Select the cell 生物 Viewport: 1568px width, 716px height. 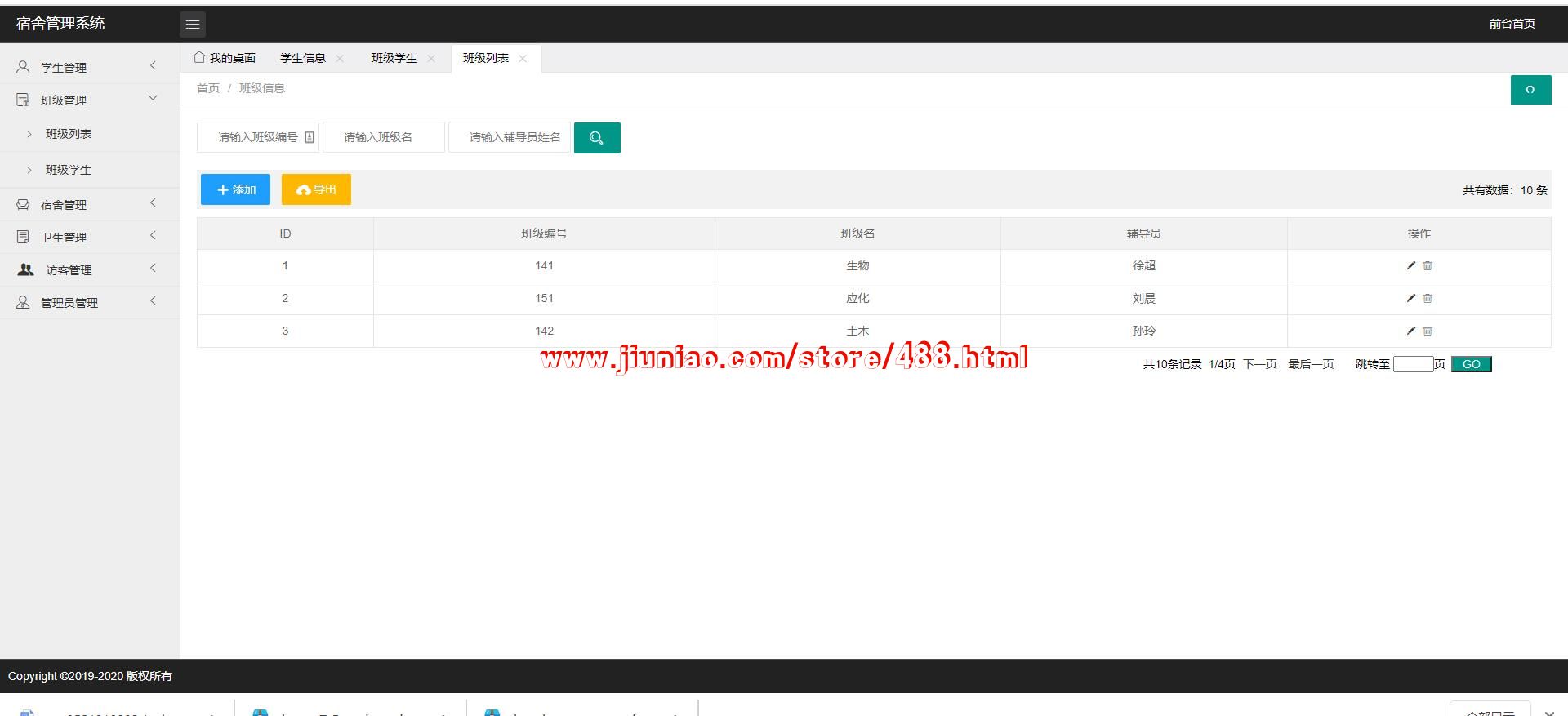[857, 265]
